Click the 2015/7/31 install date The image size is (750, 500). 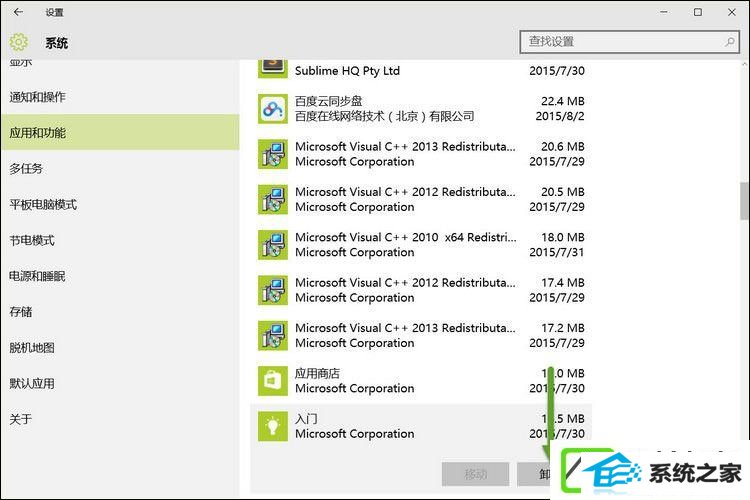(x=557, y=252)
